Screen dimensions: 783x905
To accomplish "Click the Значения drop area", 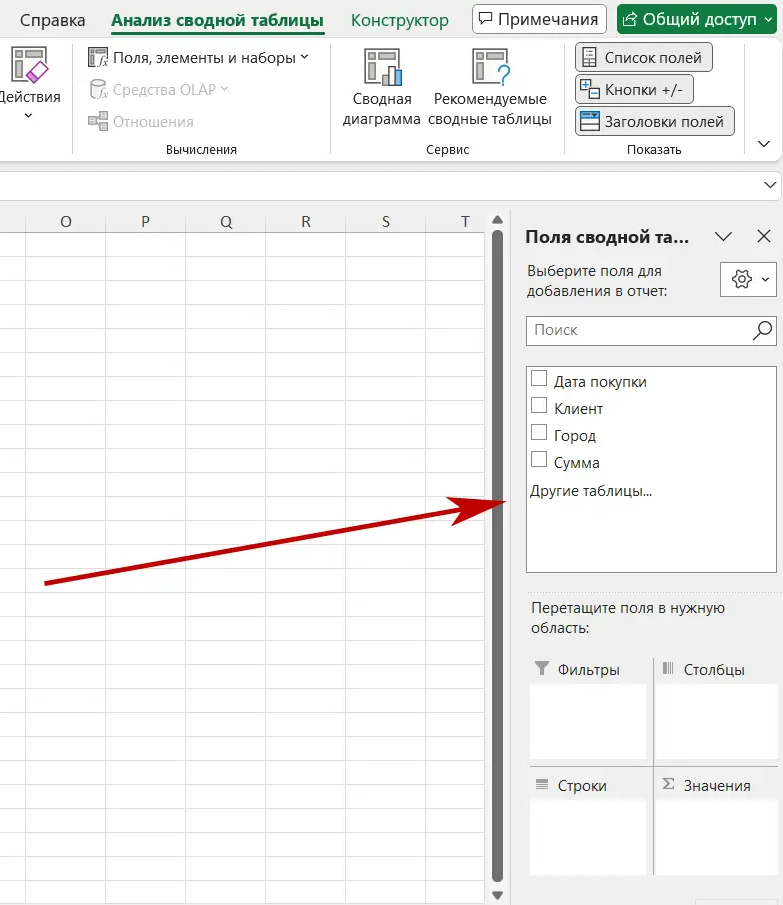I will coord(717,837).
